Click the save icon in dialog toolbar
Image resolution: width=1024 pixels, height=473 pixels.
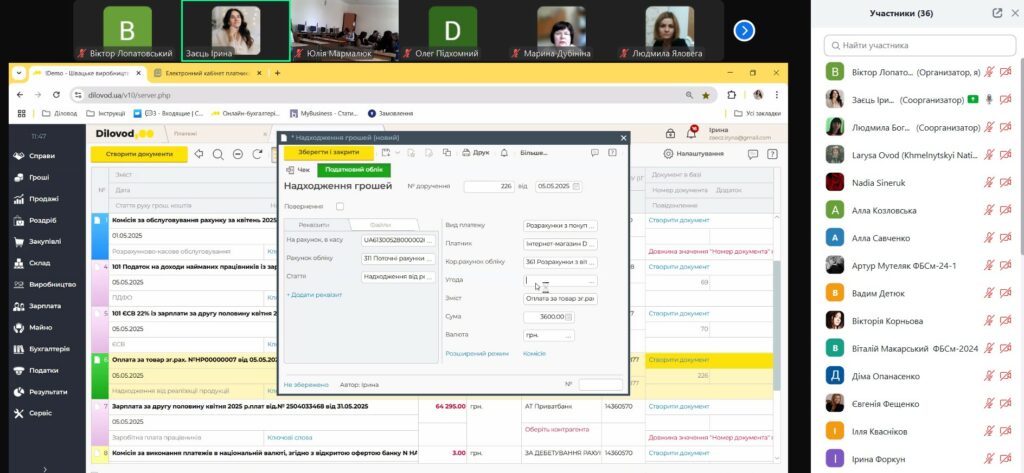[385, 152]
